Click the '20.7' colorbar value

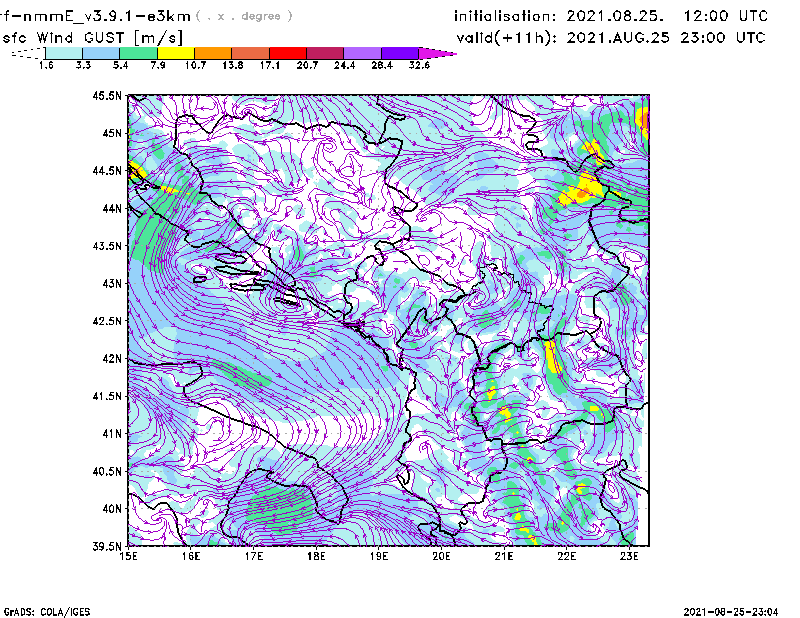307,65
